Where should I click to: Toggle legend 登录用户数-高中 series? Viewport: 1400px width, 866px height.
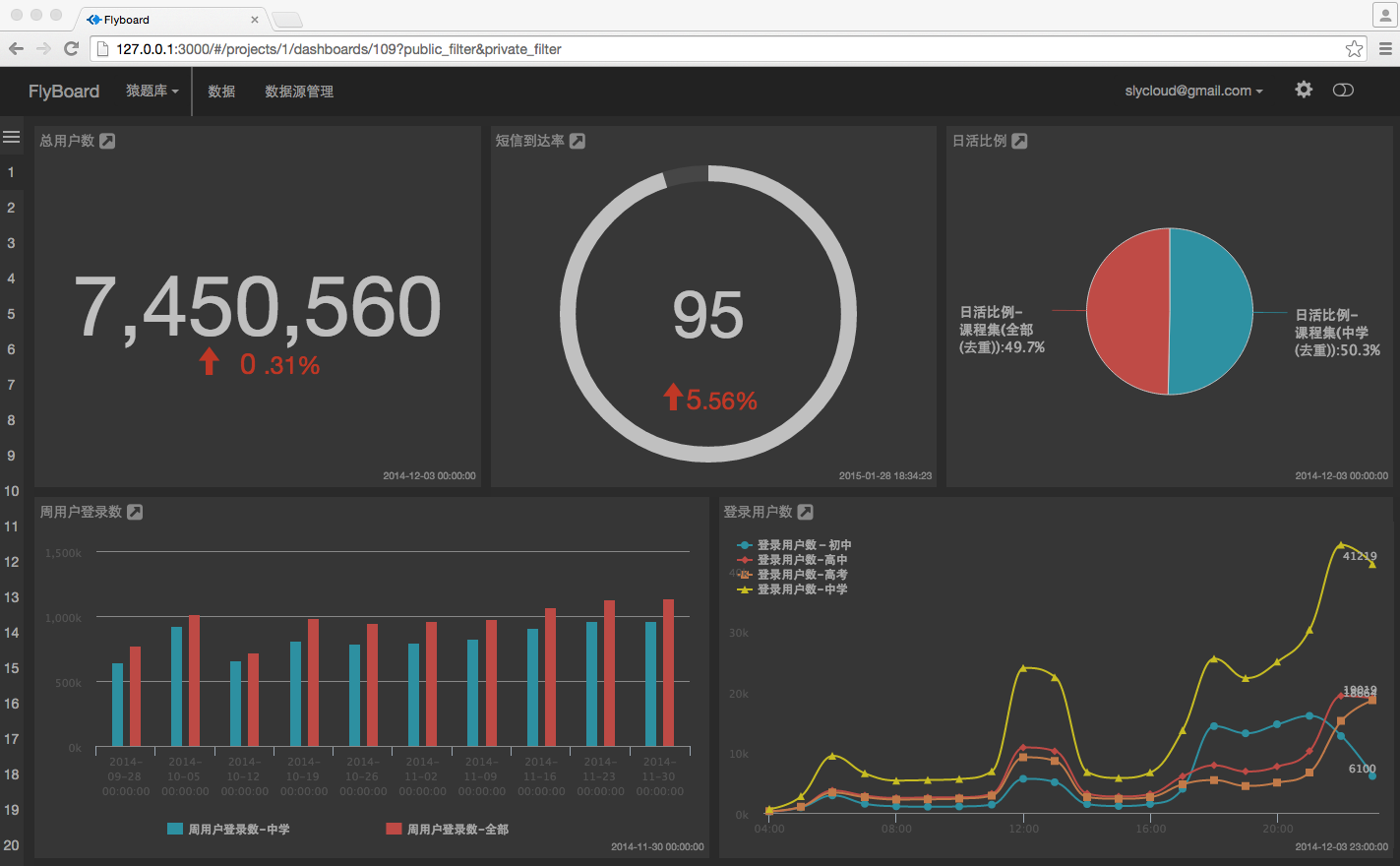tap(793, 560)
